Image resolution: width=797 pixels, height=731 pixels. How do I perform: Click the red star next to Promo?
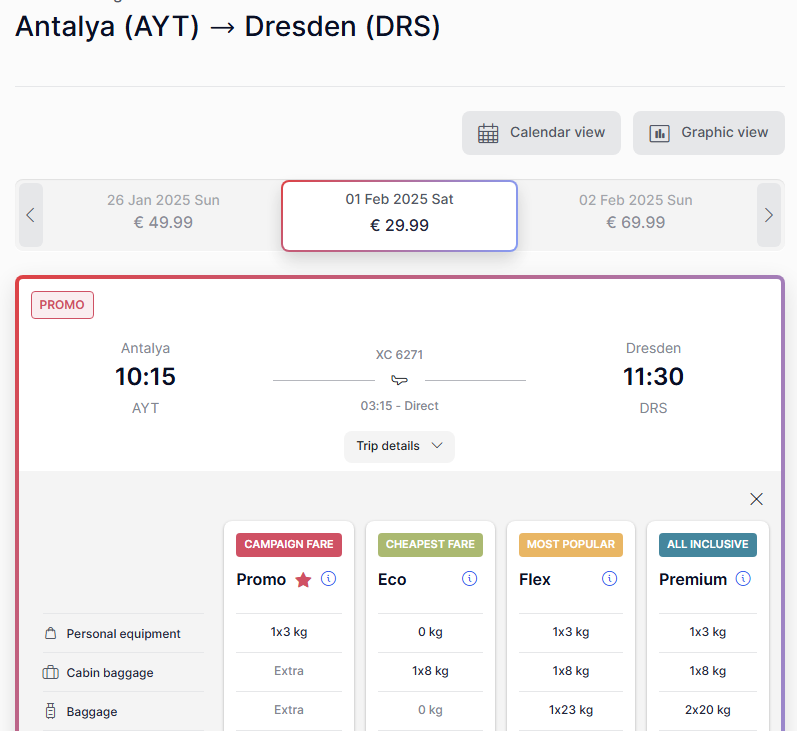pos(303,580)
